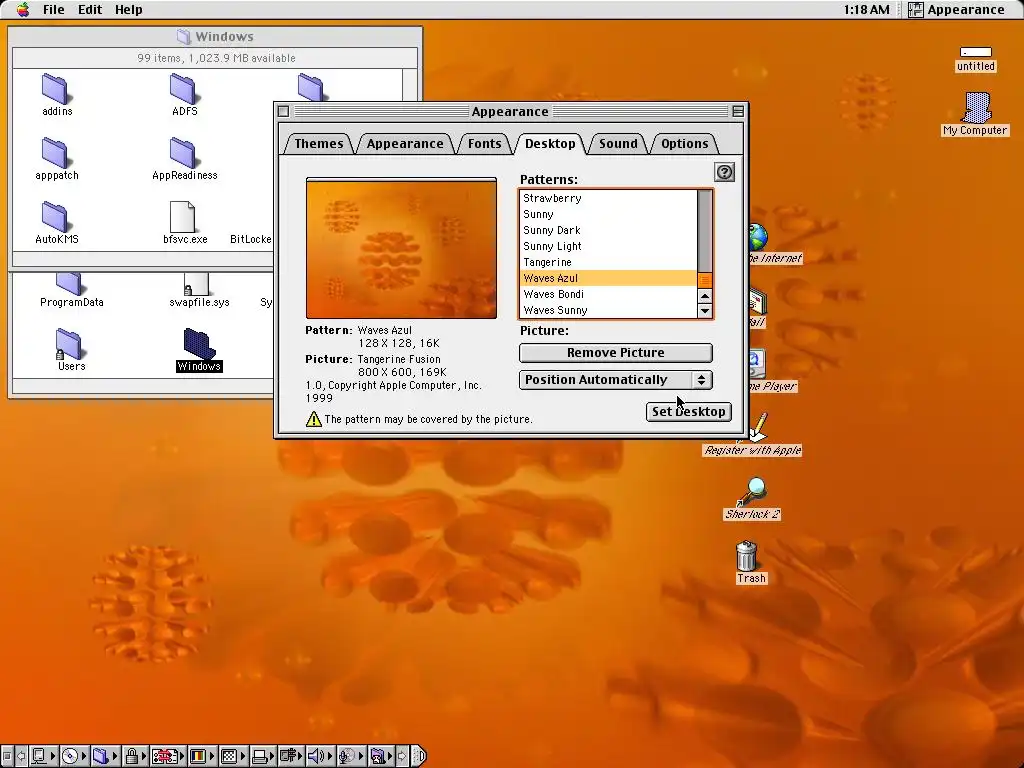Select the Sunny Light pattern
Image resolution: width=1024 pixels, height=768 pixels.
(x=609, y=246)
